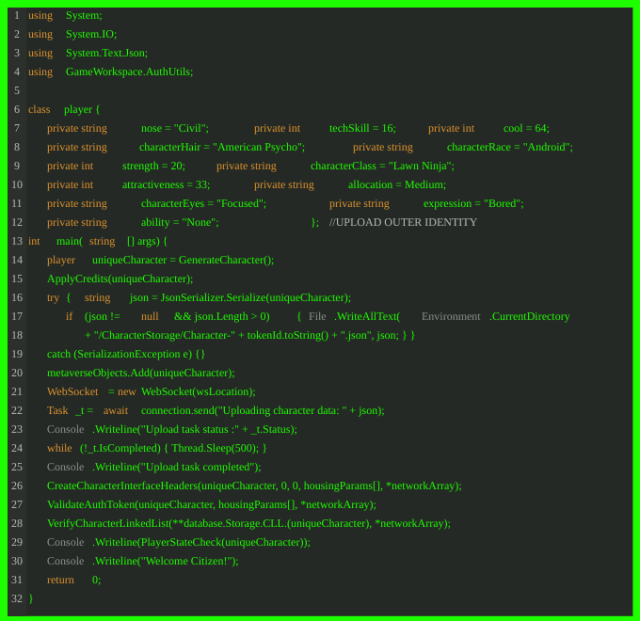Click nose = "Civil"; on line 7
This screenshot has height=621, width=640.
tap(175, 128)
